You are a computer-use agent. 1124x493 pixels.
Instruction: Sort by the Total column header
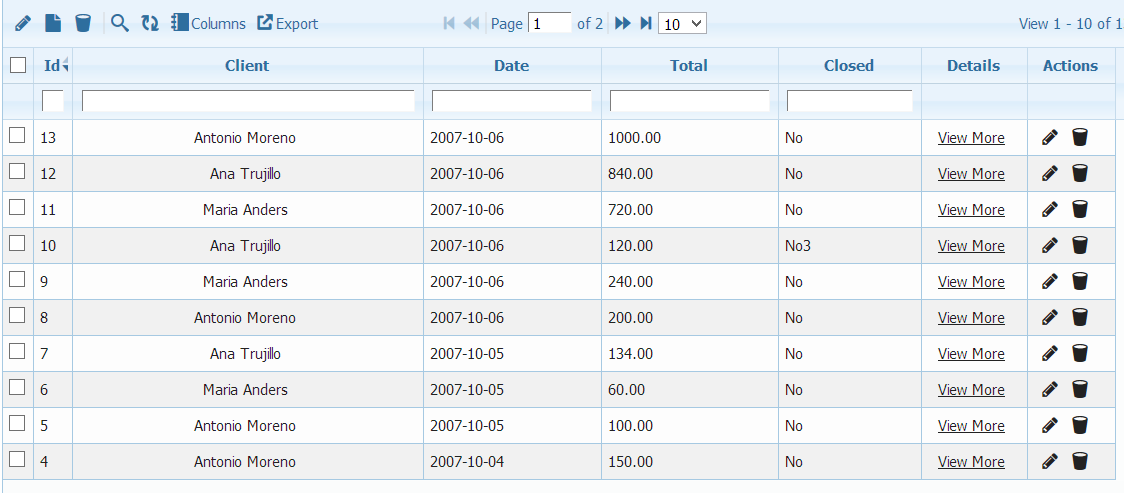click(689, 66)
